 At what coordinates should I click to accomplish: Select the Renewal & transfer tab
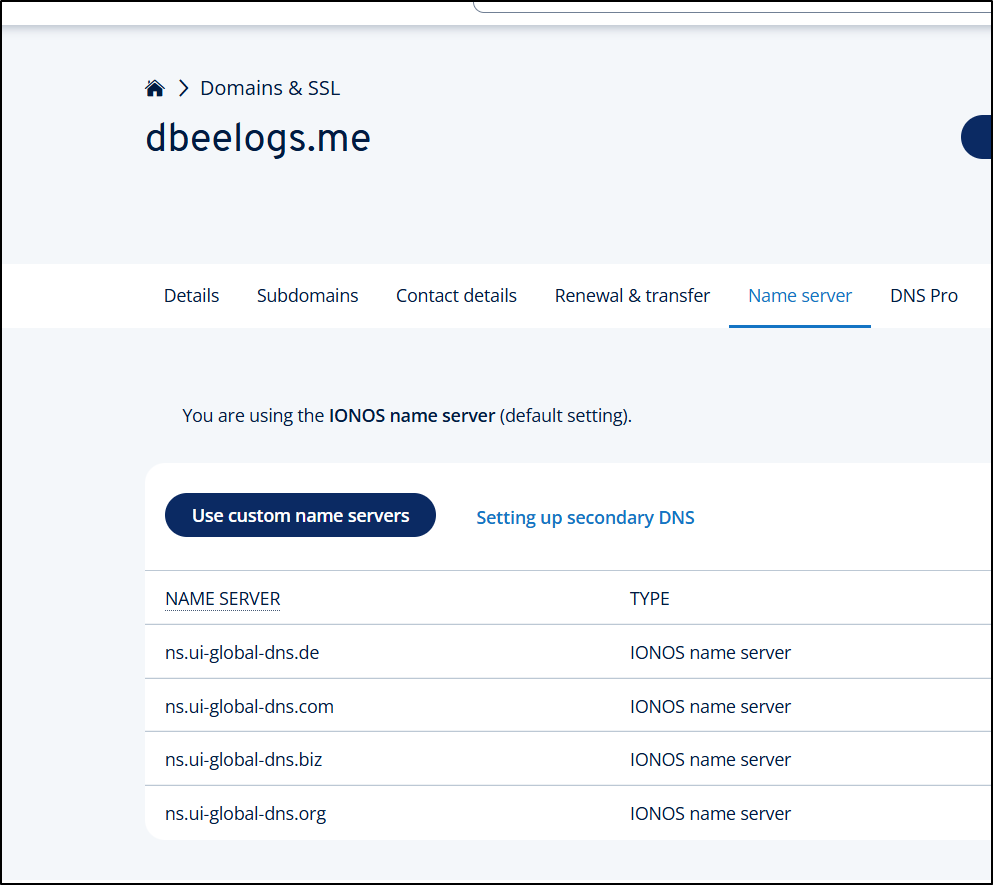tap(632, 296)
